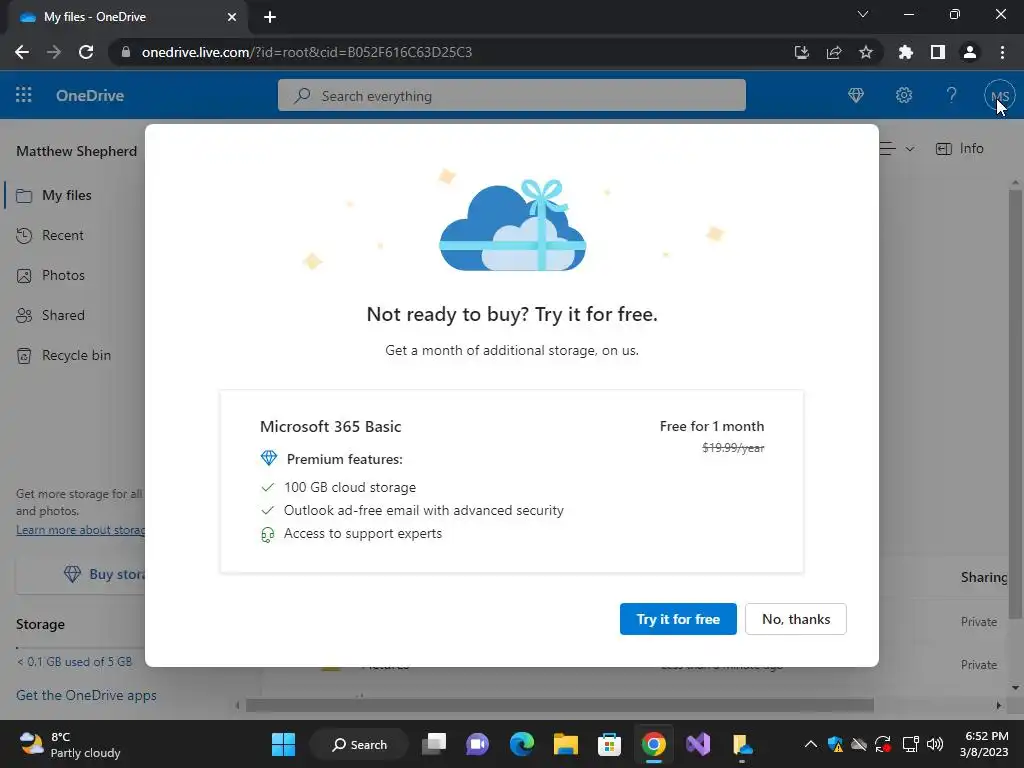1024x768 pixels.
Task: Reload the OneDrive page
Action: click(86, 52)
